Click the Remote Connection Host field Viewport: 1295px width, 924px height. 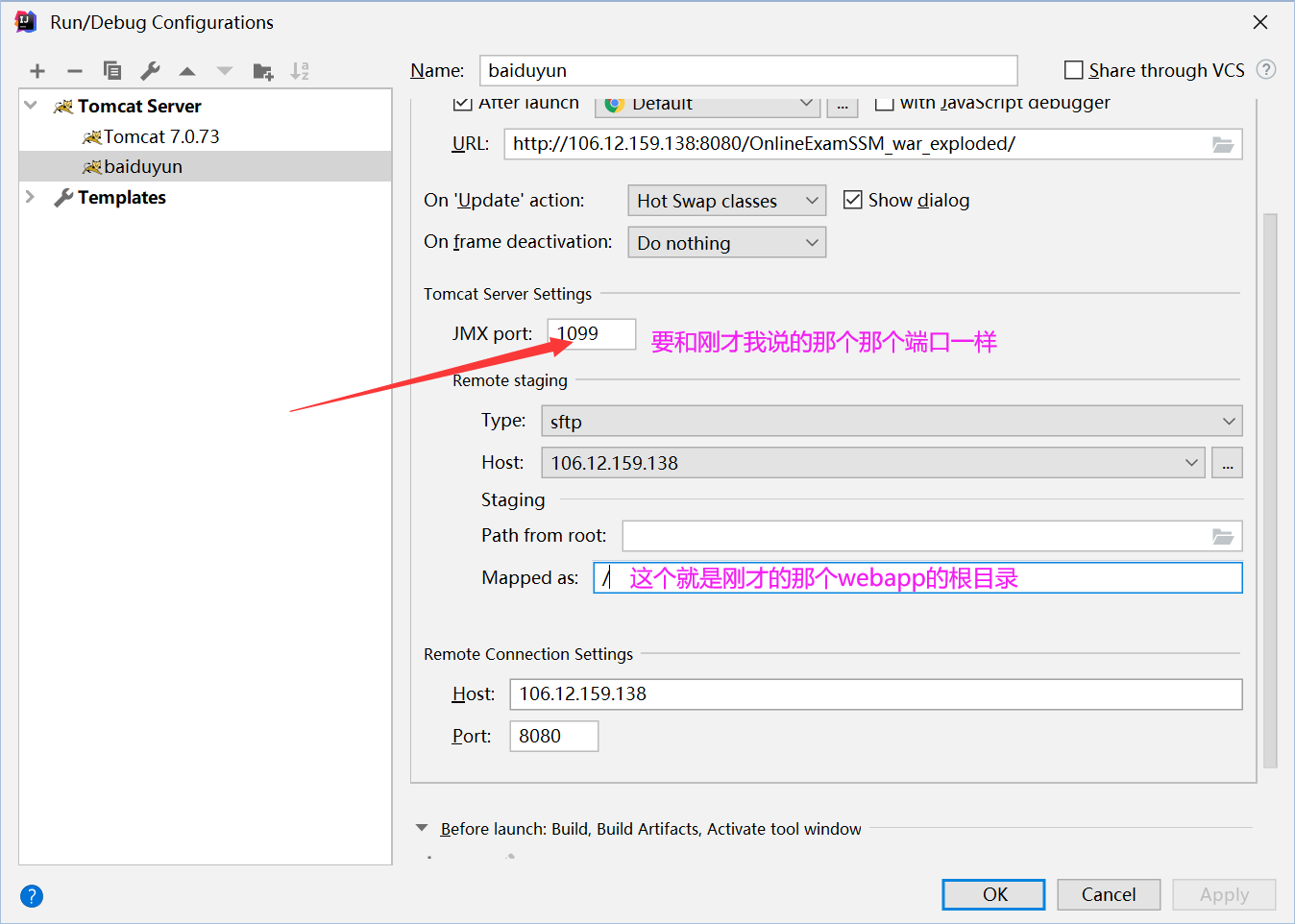(x=876, y=694)
